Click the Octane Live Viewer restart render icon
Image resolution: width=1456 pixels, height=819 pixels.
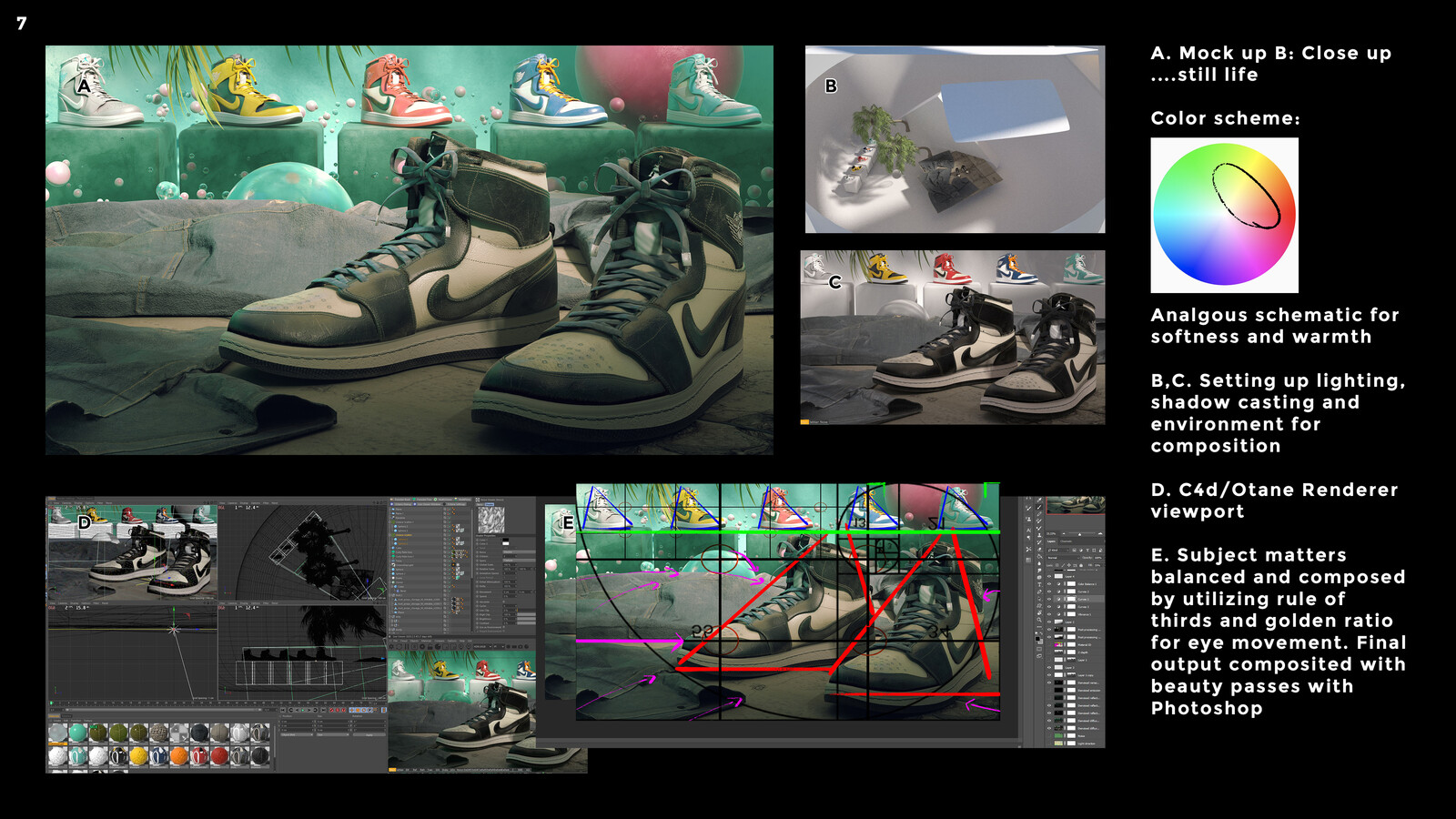(399, 646)
